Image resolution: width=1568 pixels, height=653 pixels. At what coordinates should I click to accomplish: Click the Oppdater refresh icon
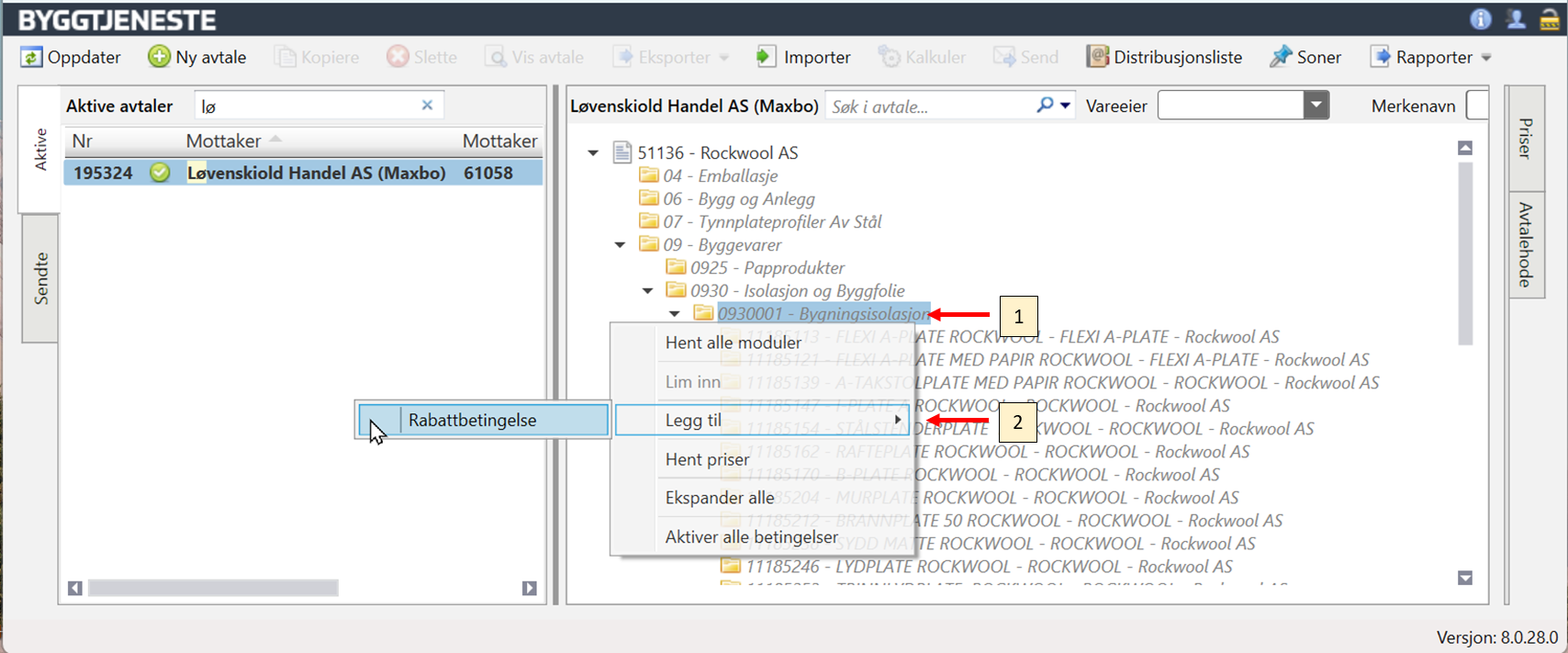pos(31,57)
